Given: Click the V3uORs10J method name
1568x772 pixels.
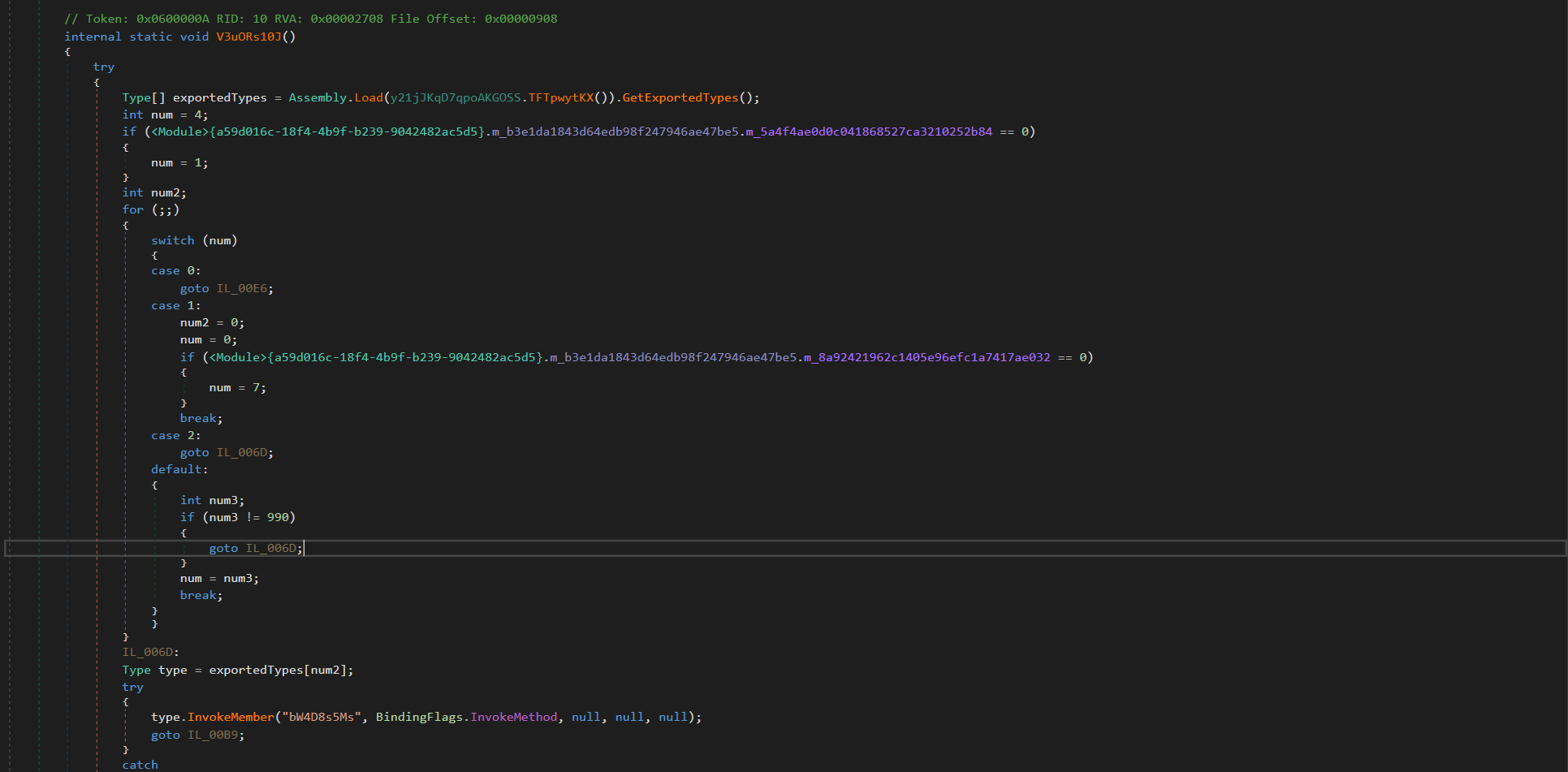Looking at the screenshot, I should pos(248,37).
